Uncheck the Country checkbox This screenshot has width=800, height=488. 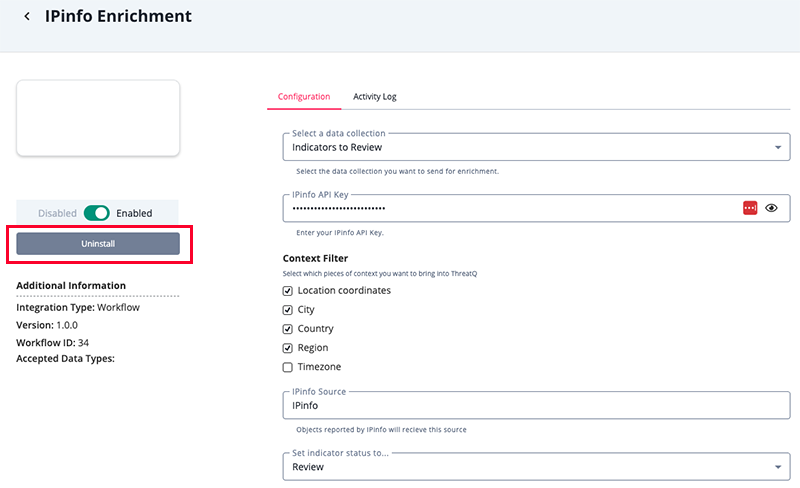click(x=288, y=329)
